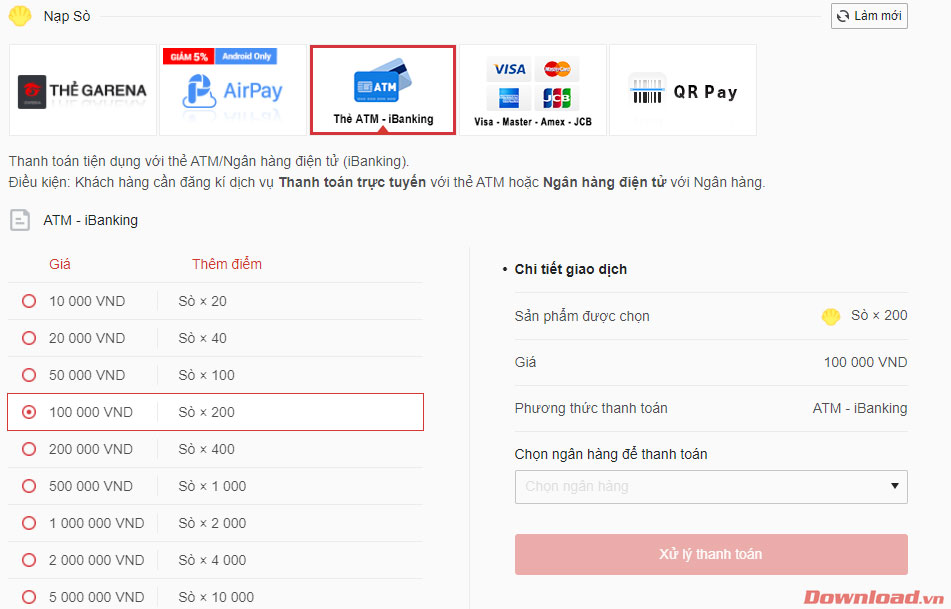
Task: Select the 50 000 VND radio option
Action: coord(29,375)
